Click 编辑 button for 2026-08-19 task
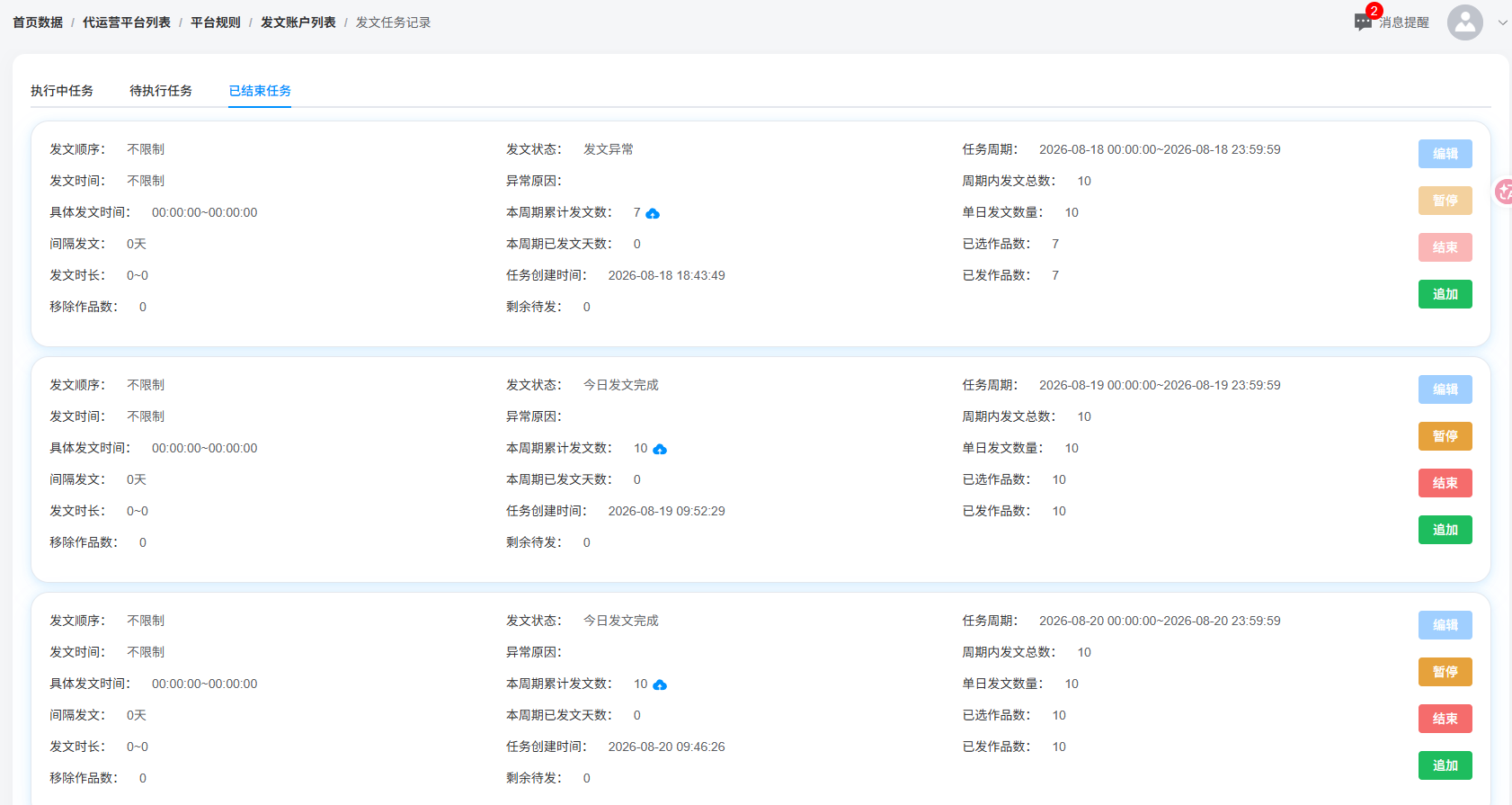 (1445, 389)
